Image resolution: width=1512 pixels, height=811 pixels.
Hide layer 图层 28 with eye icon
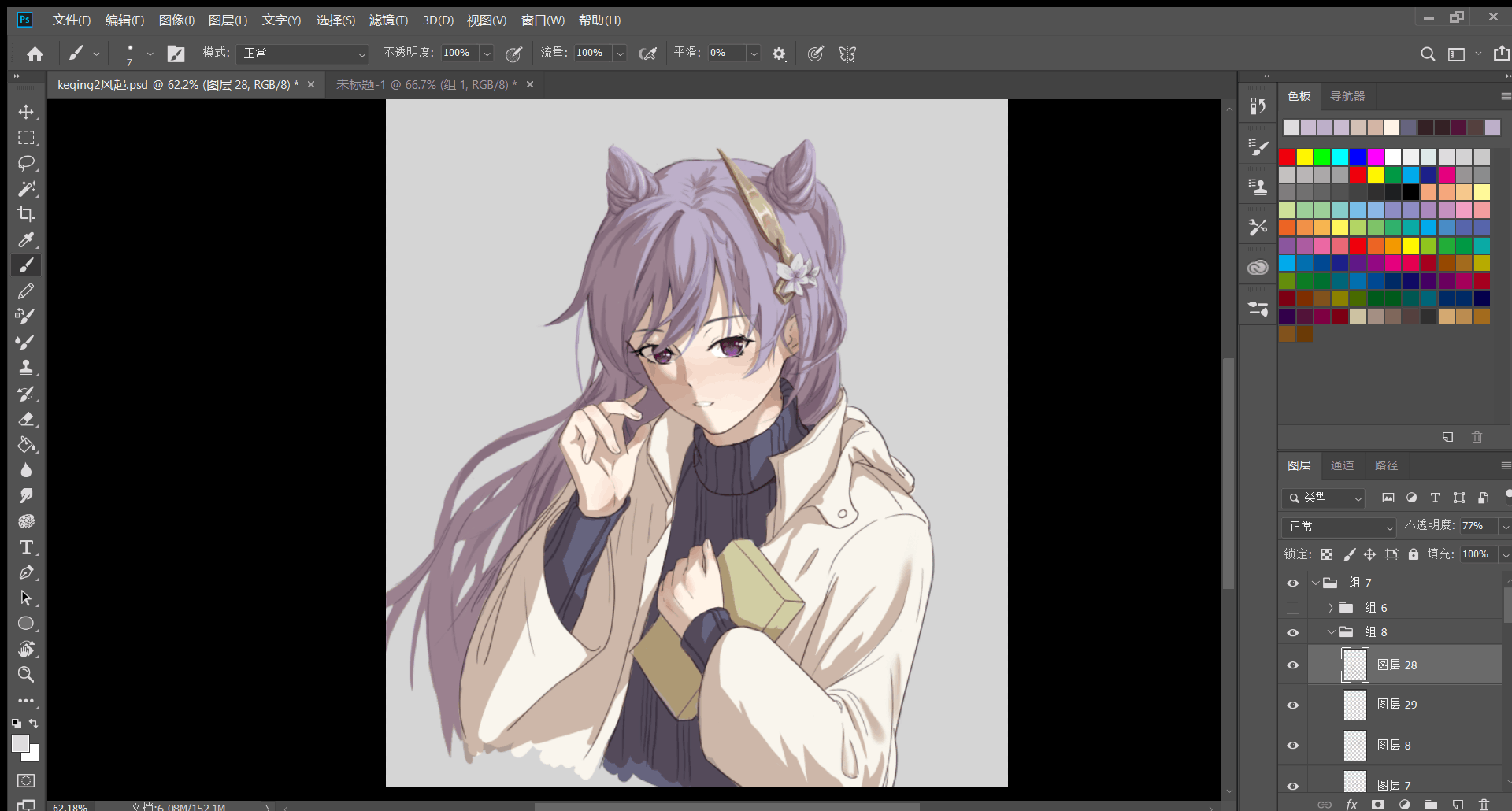tap(1292, 665)
